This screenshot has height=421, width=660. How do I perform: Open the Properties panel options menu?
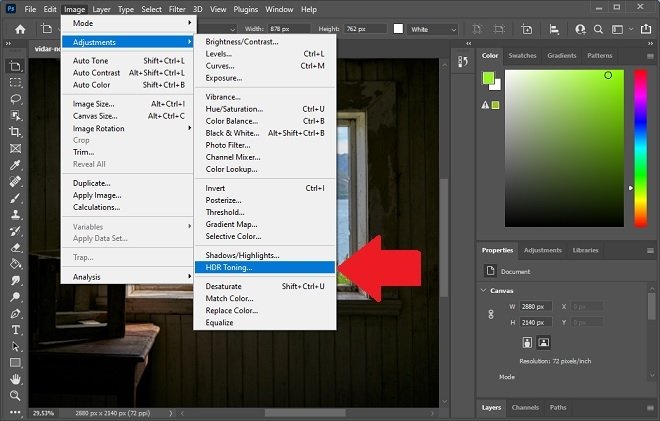pyautogui.click(x=650, y=250)
